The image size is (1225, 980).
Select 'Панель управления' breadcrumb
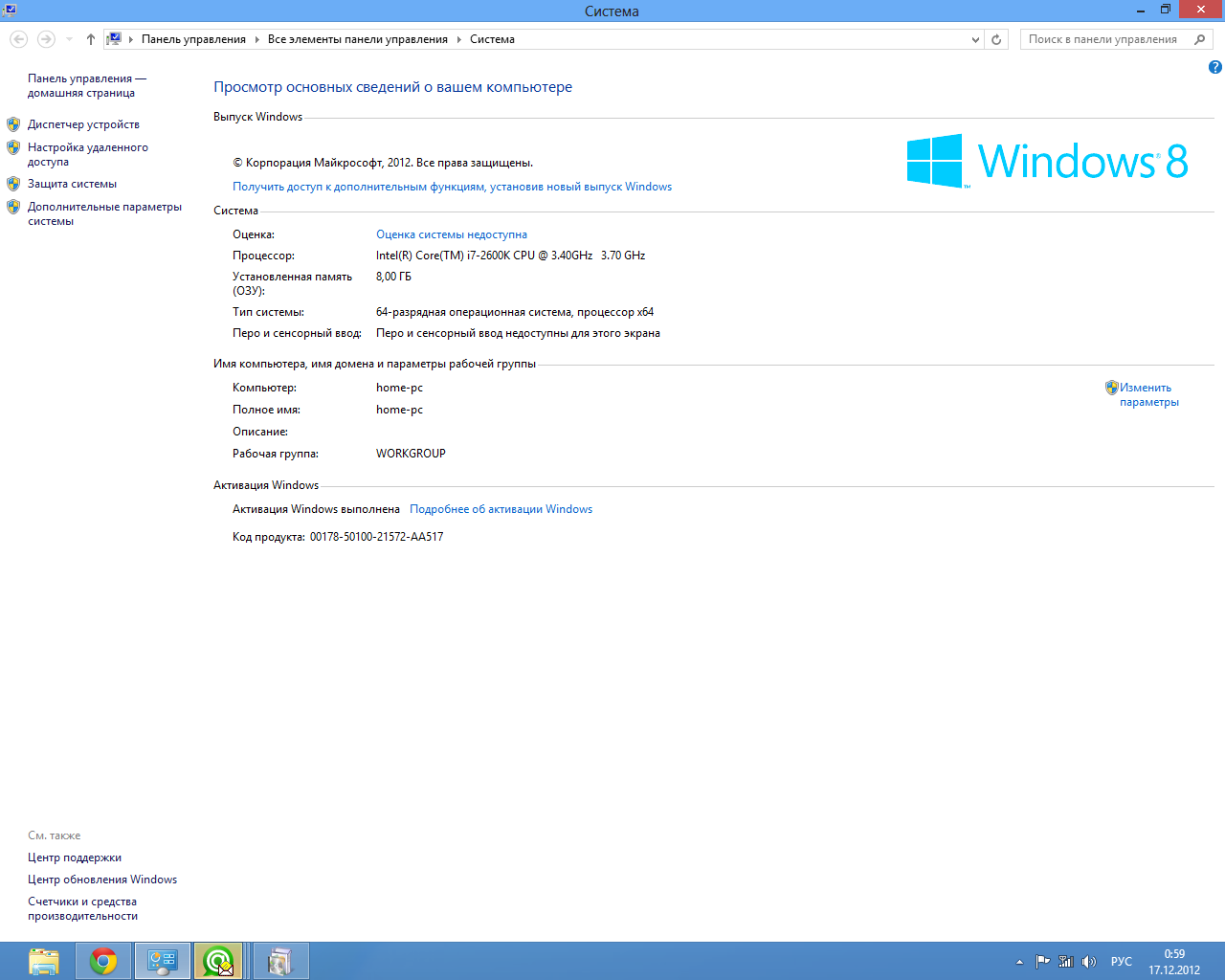pyautogui.click(x=193, y=39)
